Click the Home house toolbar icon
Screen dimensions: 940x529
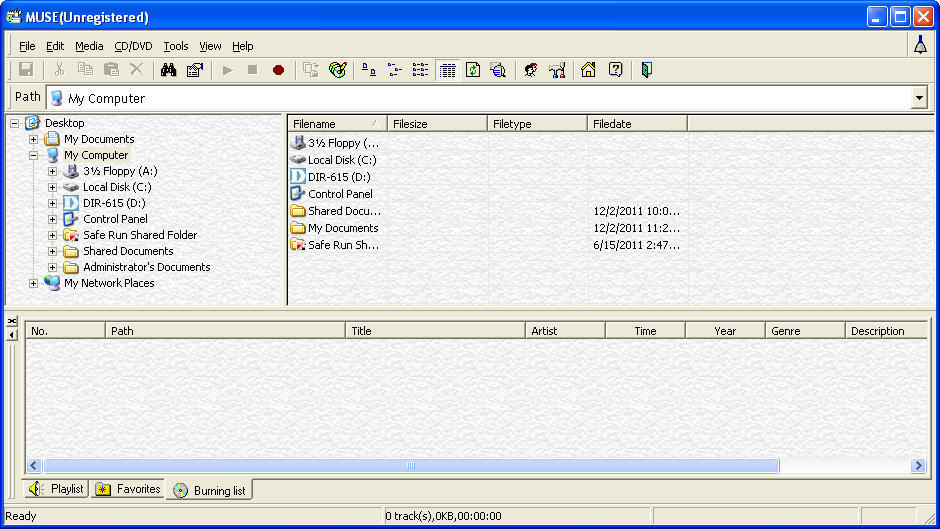(x=588, y=70)
